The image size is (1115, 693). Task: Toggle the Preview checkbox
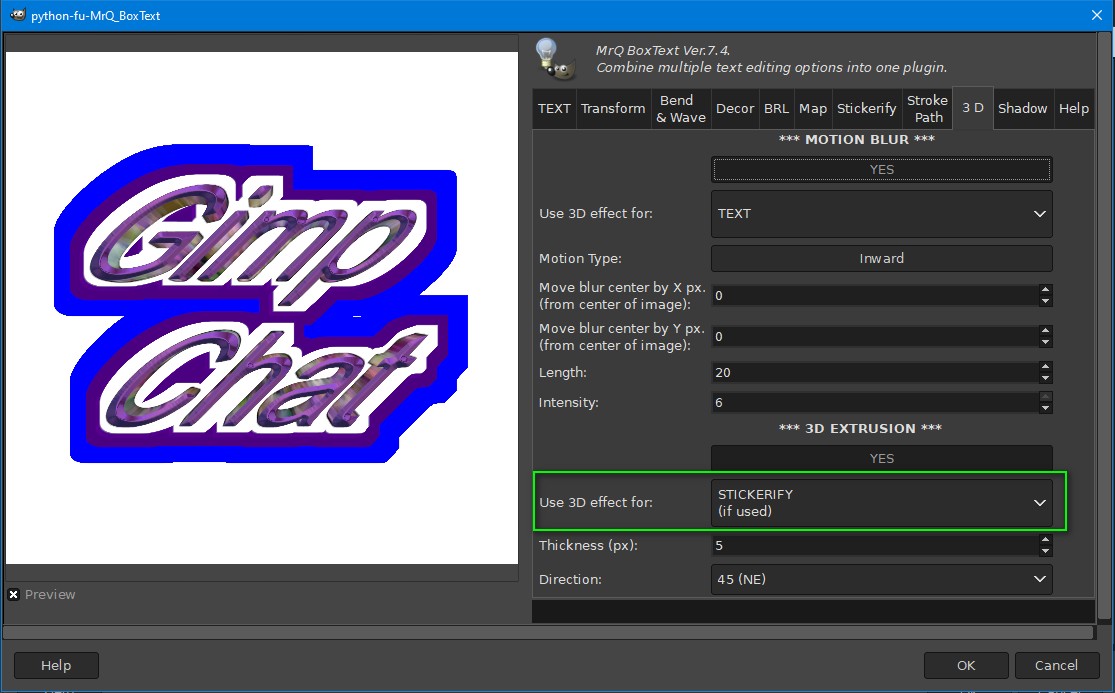pos(14,594)
